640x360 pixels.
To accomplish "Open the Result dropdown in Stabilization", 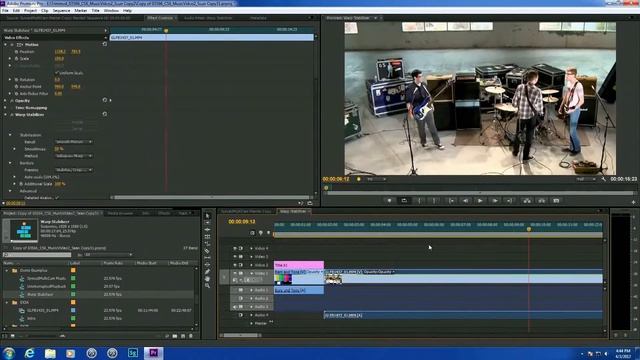I will point(73,142).
